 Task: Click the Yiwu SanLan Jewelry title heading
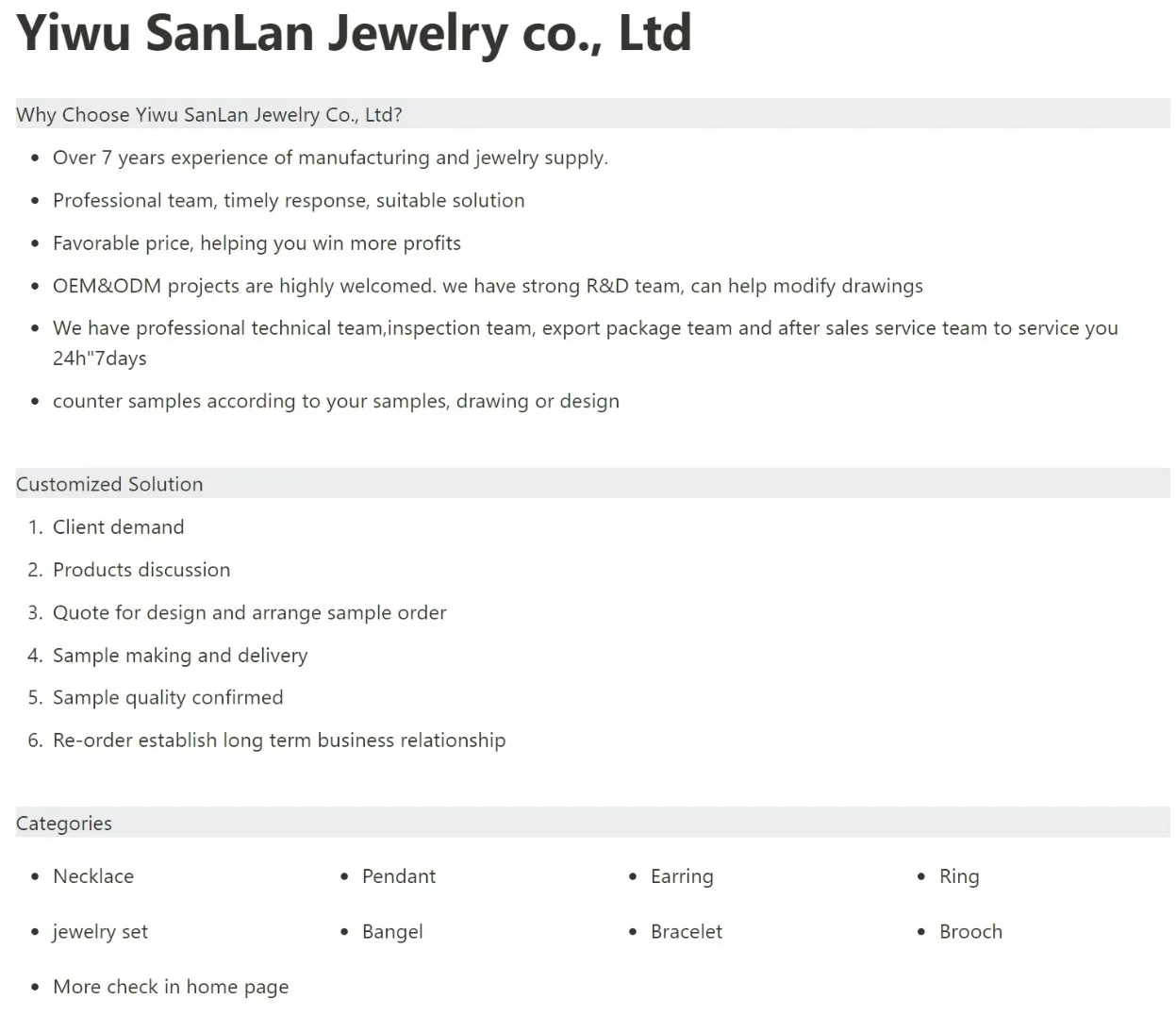pos(354,33)
